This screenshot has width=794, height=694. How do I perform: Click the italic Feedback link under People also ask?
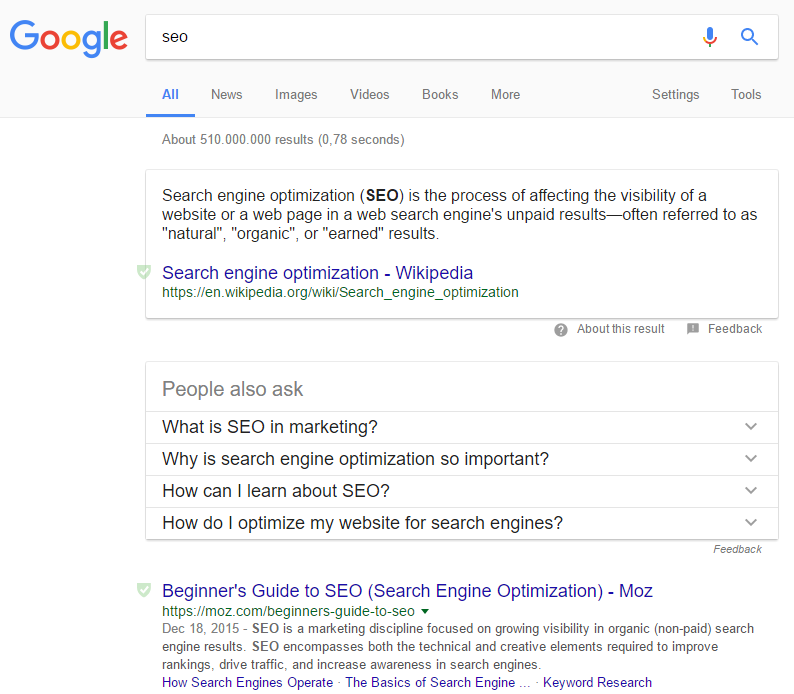point(737,549)
